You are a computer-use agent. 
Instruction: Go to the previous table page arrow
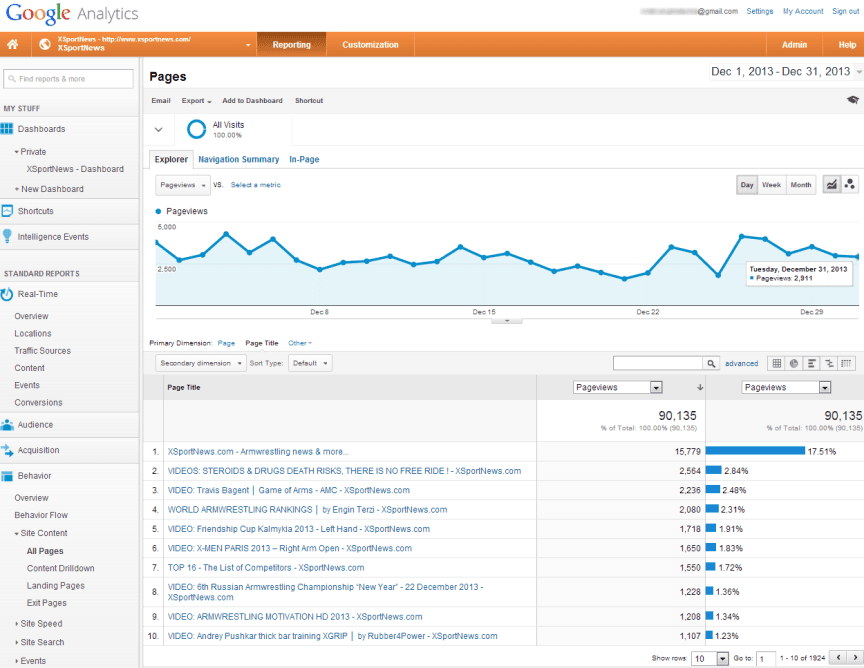[x=838, y=657]
